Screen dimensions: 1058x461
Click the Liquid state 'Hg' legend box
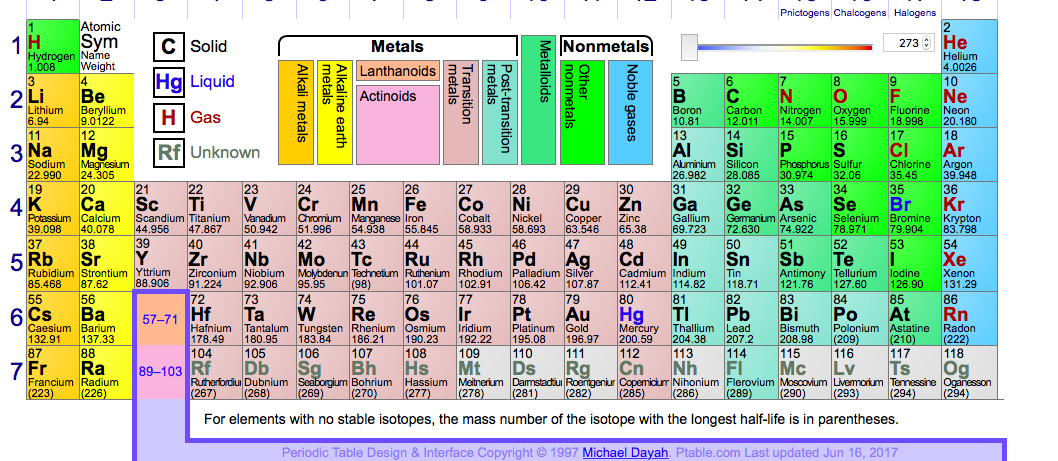168,81
